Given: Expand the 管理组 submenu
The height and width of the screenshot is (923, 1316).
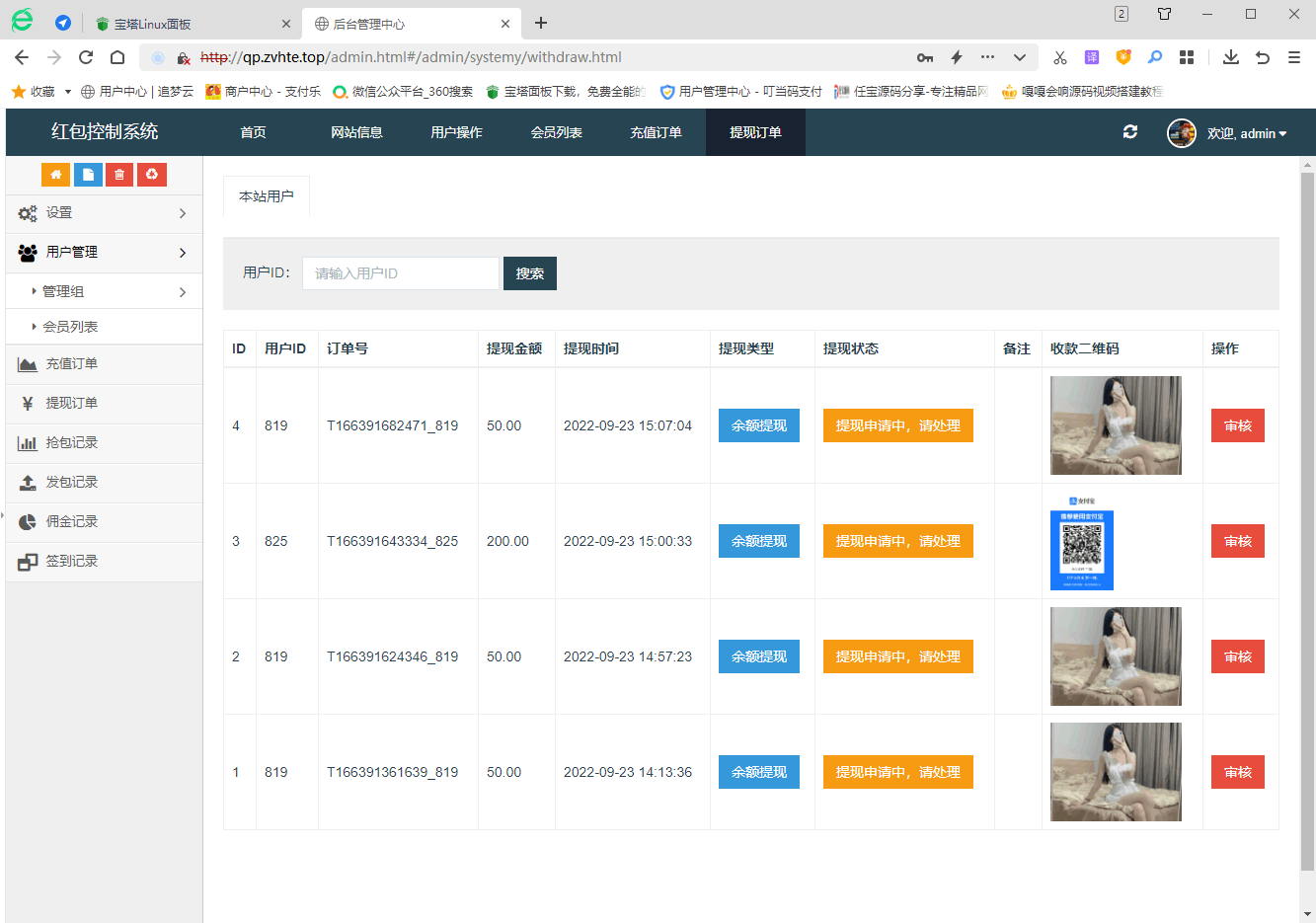Looking at the screenshot, I should (x=104, y=291).
